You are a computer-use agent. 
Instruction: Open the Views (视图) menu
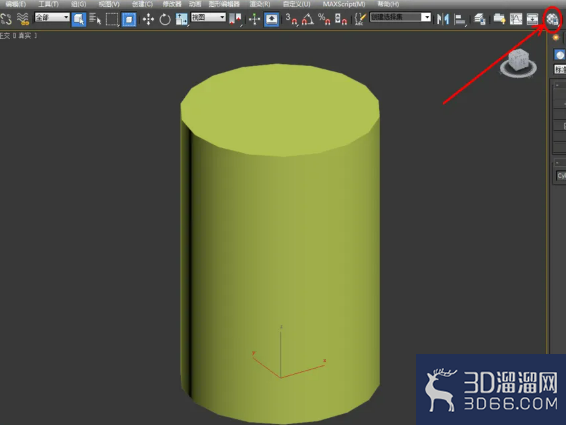coord(109,4)
